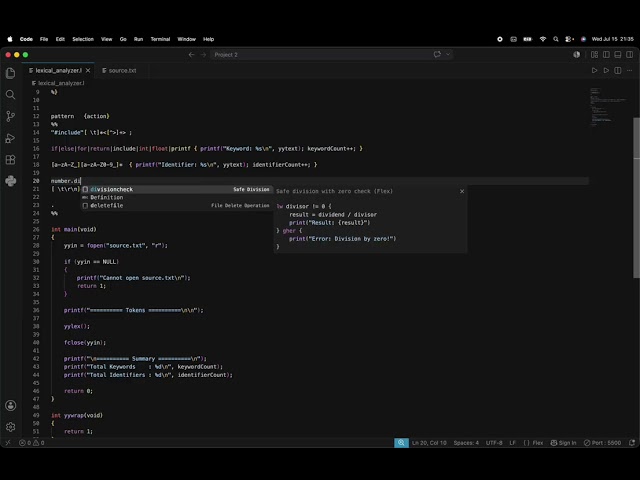This screenshot has width=640, height=480.
Task: Open editor More Actions ellipsis menu
Action: pyautogui.click(x=630, y=71)
